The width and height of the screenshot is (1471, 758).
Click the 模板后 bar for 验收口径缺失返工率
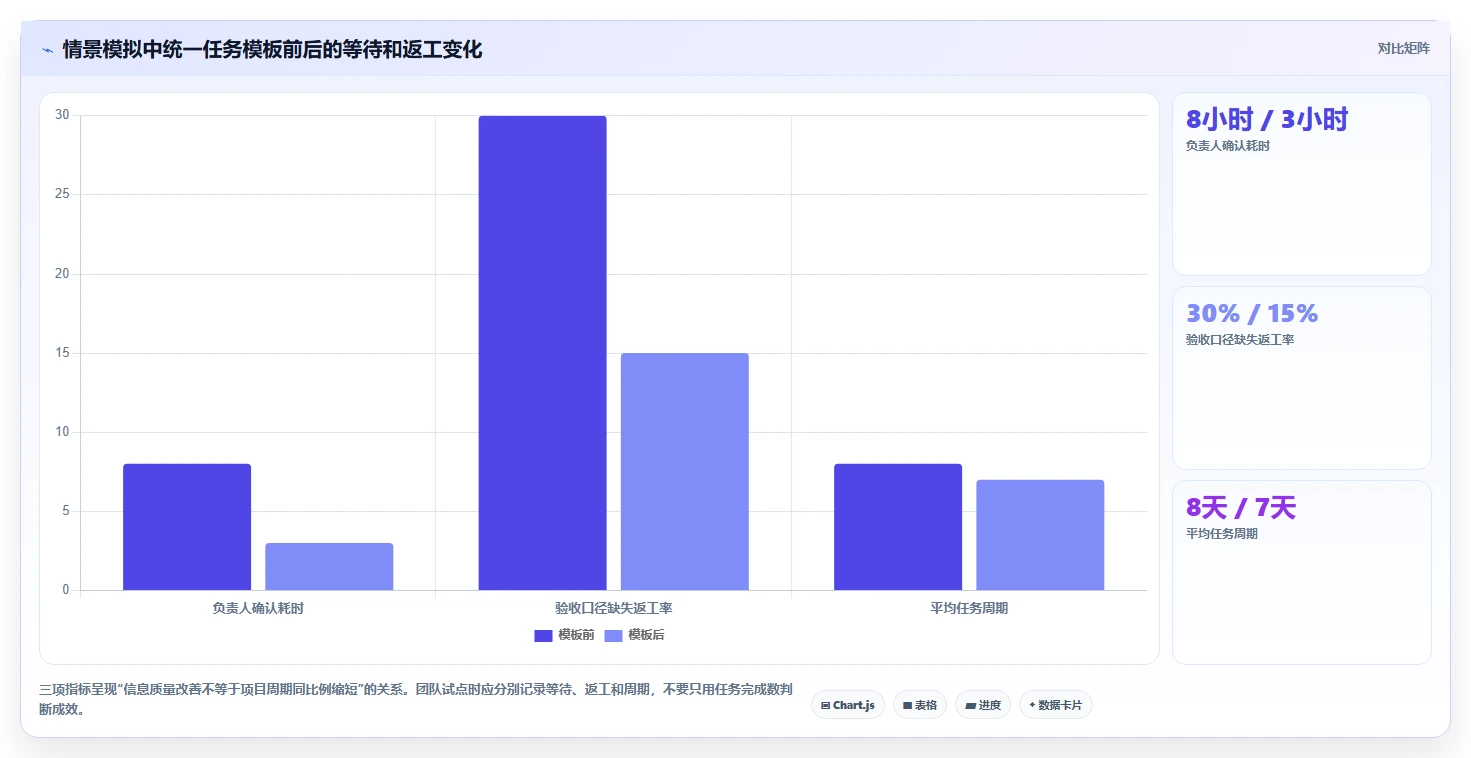[684, 472]
